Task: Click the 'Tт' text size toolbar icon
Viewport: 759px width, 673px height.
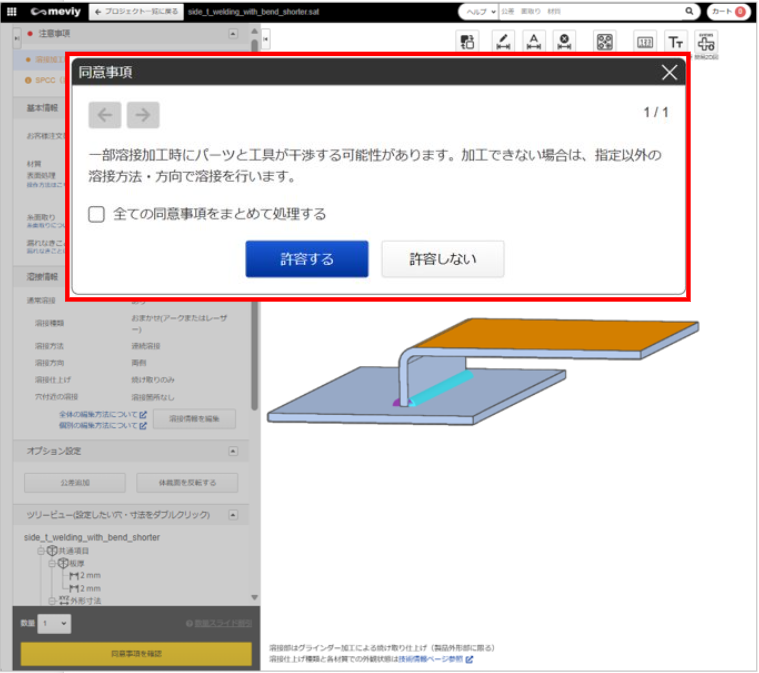Action: pyautogui.click(x=676, y=42)
